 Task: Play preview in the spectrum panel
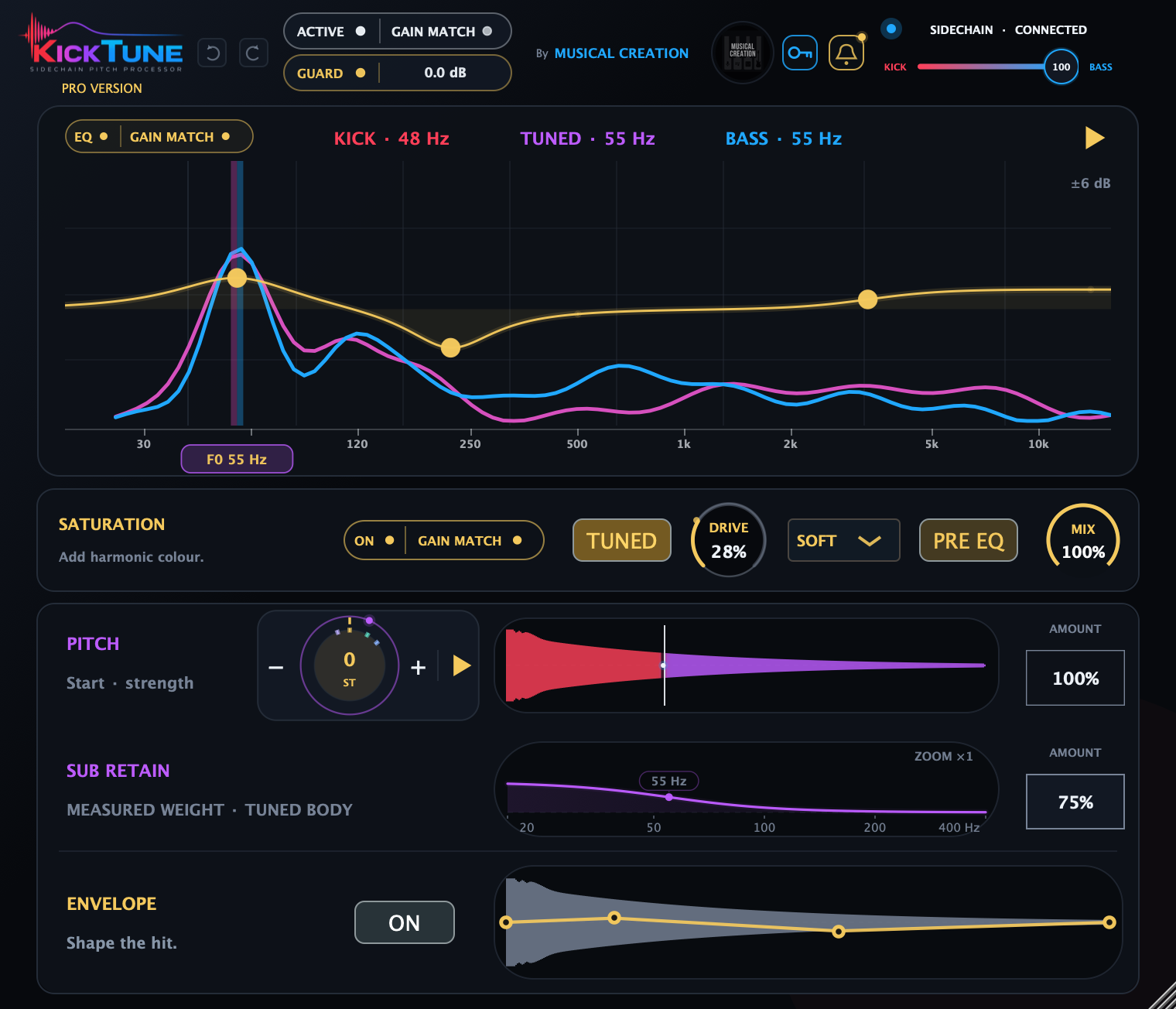pos(1095,138)
